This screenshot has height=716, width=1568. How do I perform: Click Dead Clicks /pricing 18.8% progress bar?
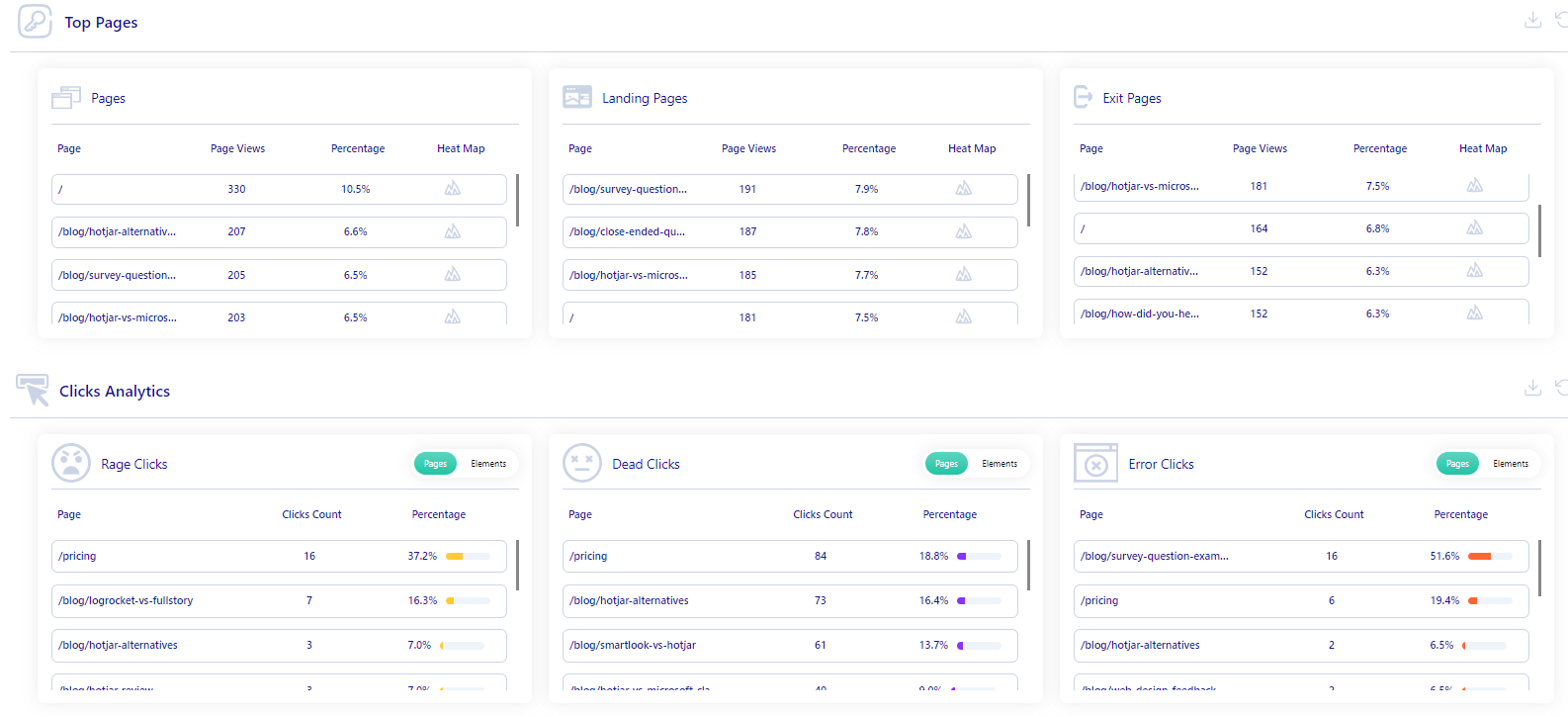tap(979, 556)
